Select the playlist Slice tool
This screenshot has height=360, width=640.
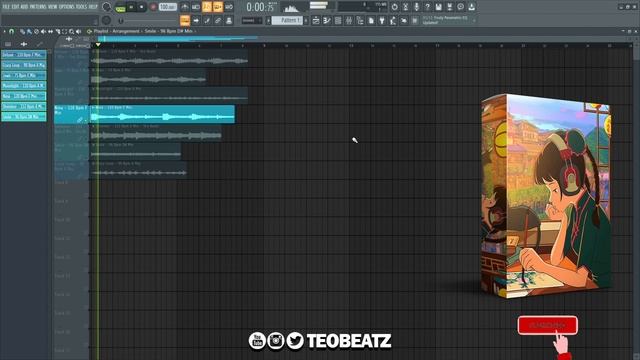(x=58, y=31)
